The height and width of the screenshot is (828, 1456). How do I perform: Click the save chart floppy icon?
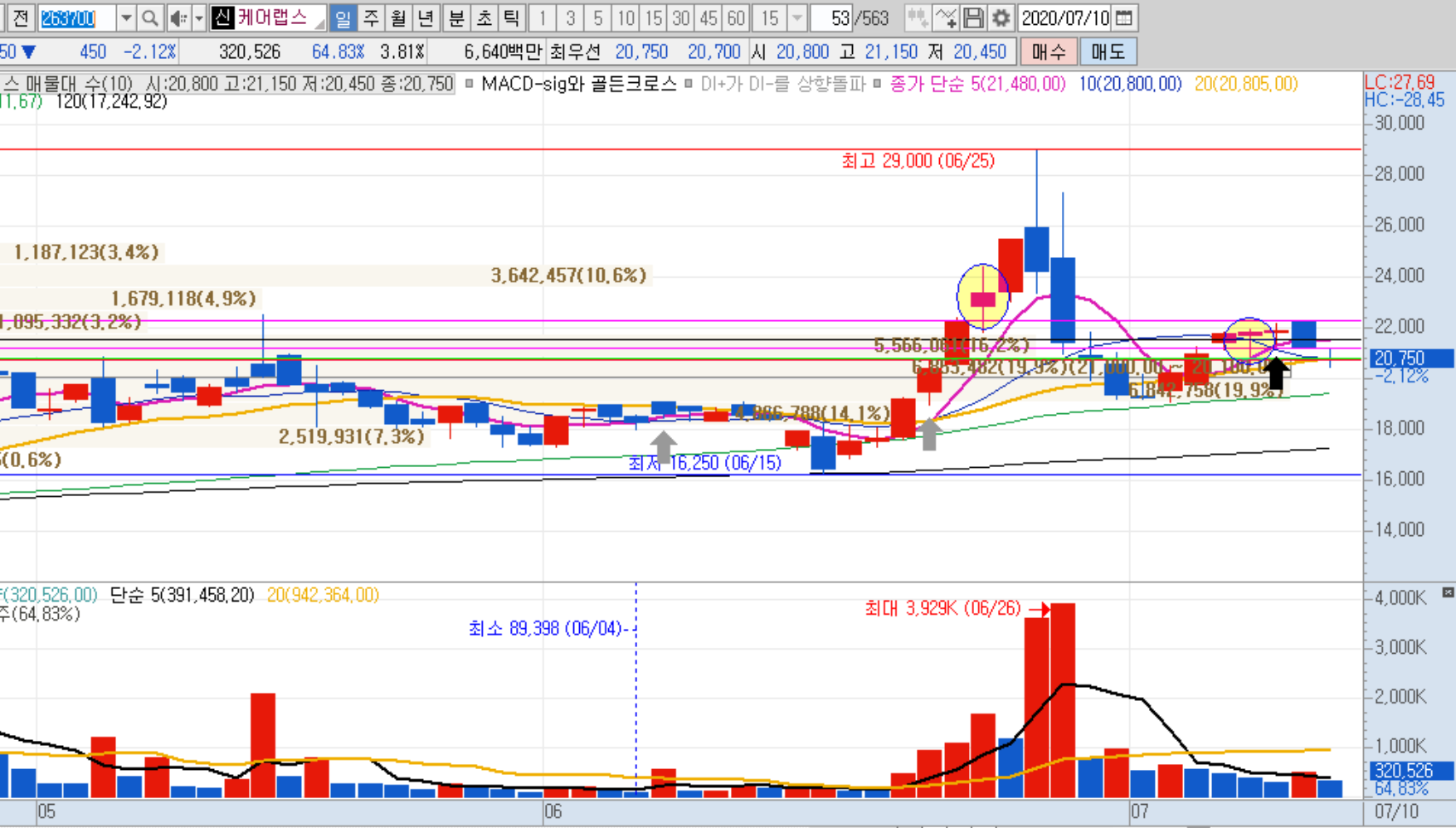973,17
